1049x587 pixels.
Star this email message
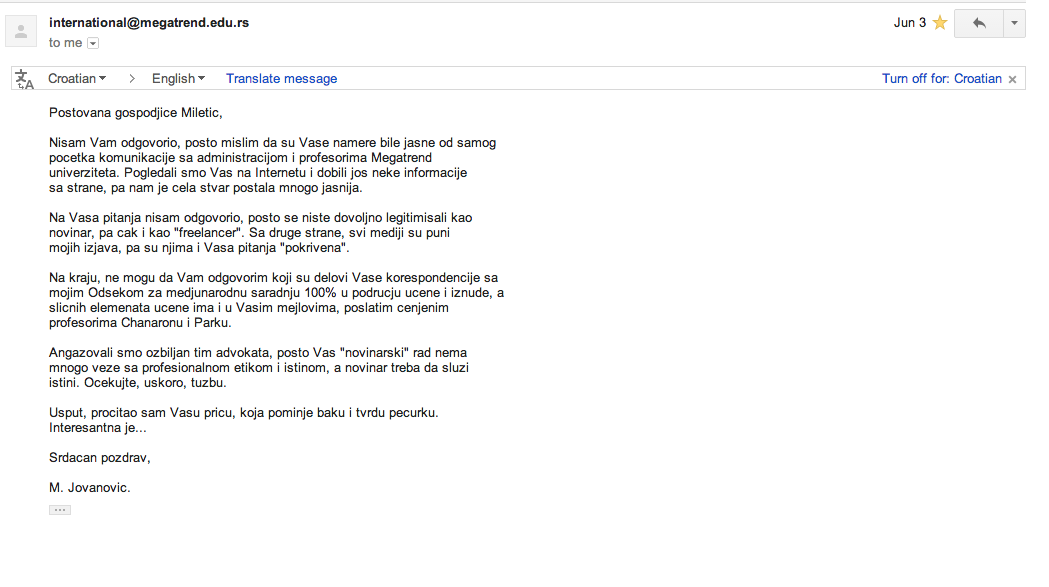click(939, 23)
